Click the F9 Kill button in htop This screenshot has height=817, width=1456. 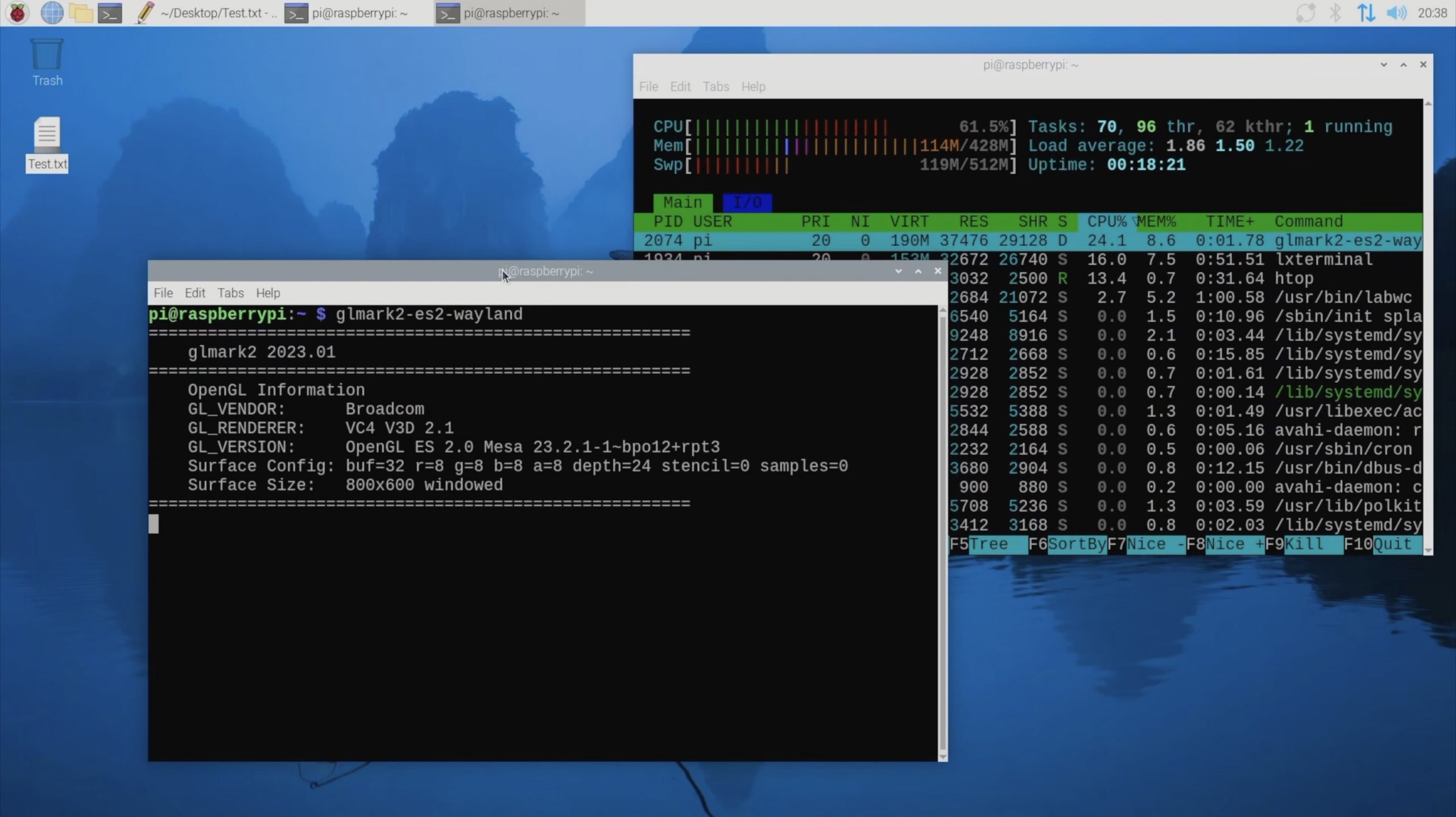(x=1304, y=544)
